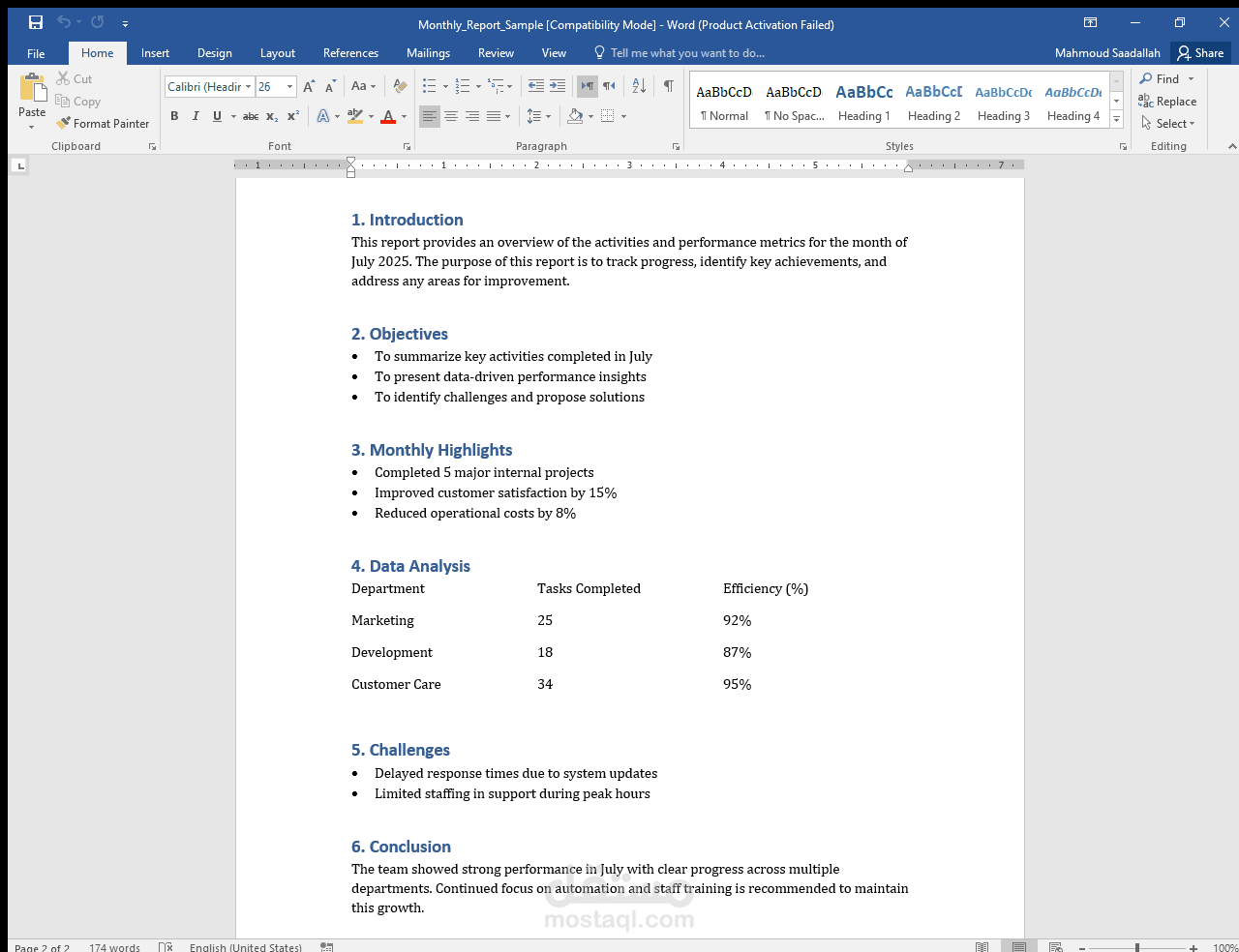Apply superscript formatting
Viewport: 1239px width, 952px height.
[x=293, y=116]
